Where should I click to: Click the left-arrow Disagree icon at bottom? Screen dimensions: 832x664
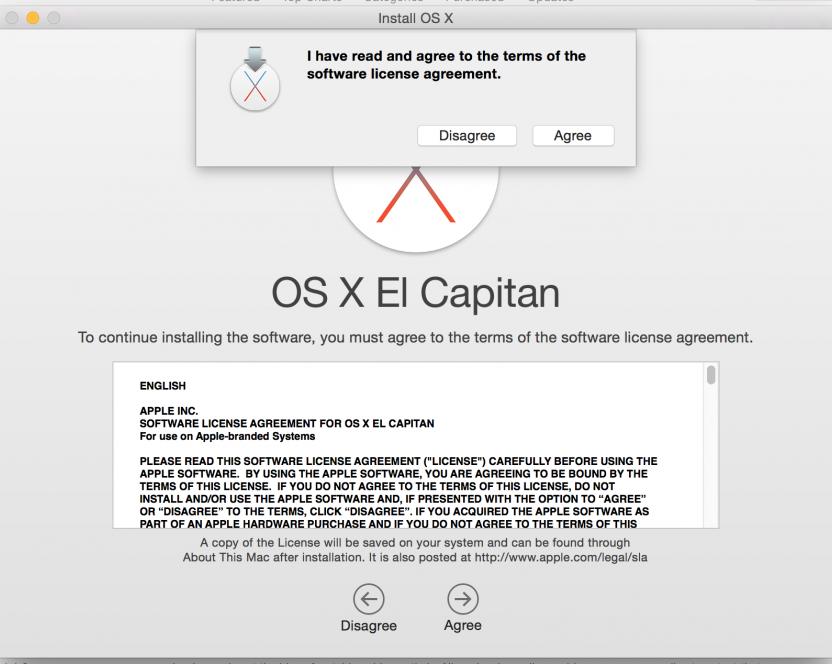click(369, 599)
